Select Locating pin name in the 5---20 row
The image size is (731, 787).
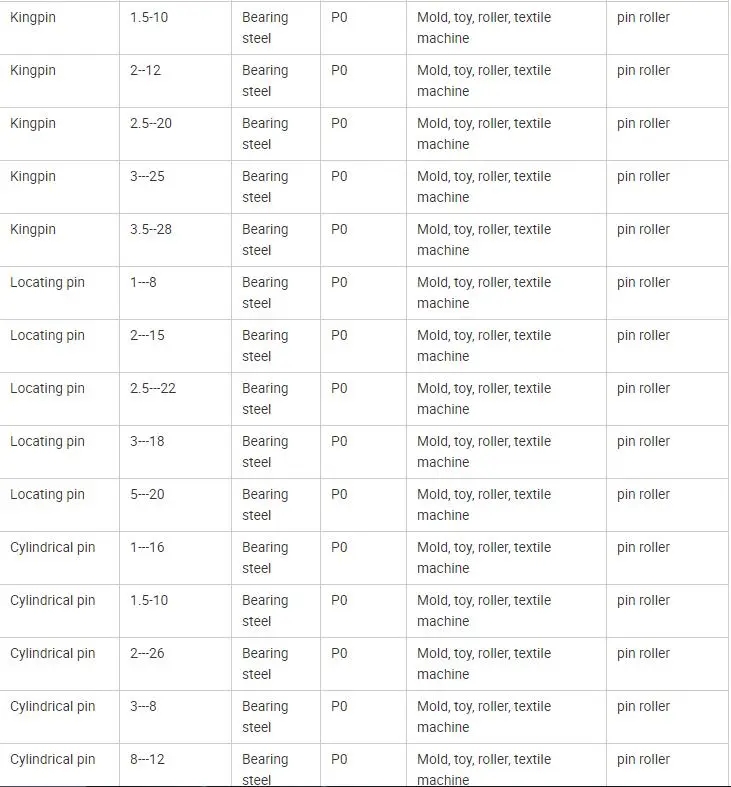pyautogui.click(x=47, y=495)
